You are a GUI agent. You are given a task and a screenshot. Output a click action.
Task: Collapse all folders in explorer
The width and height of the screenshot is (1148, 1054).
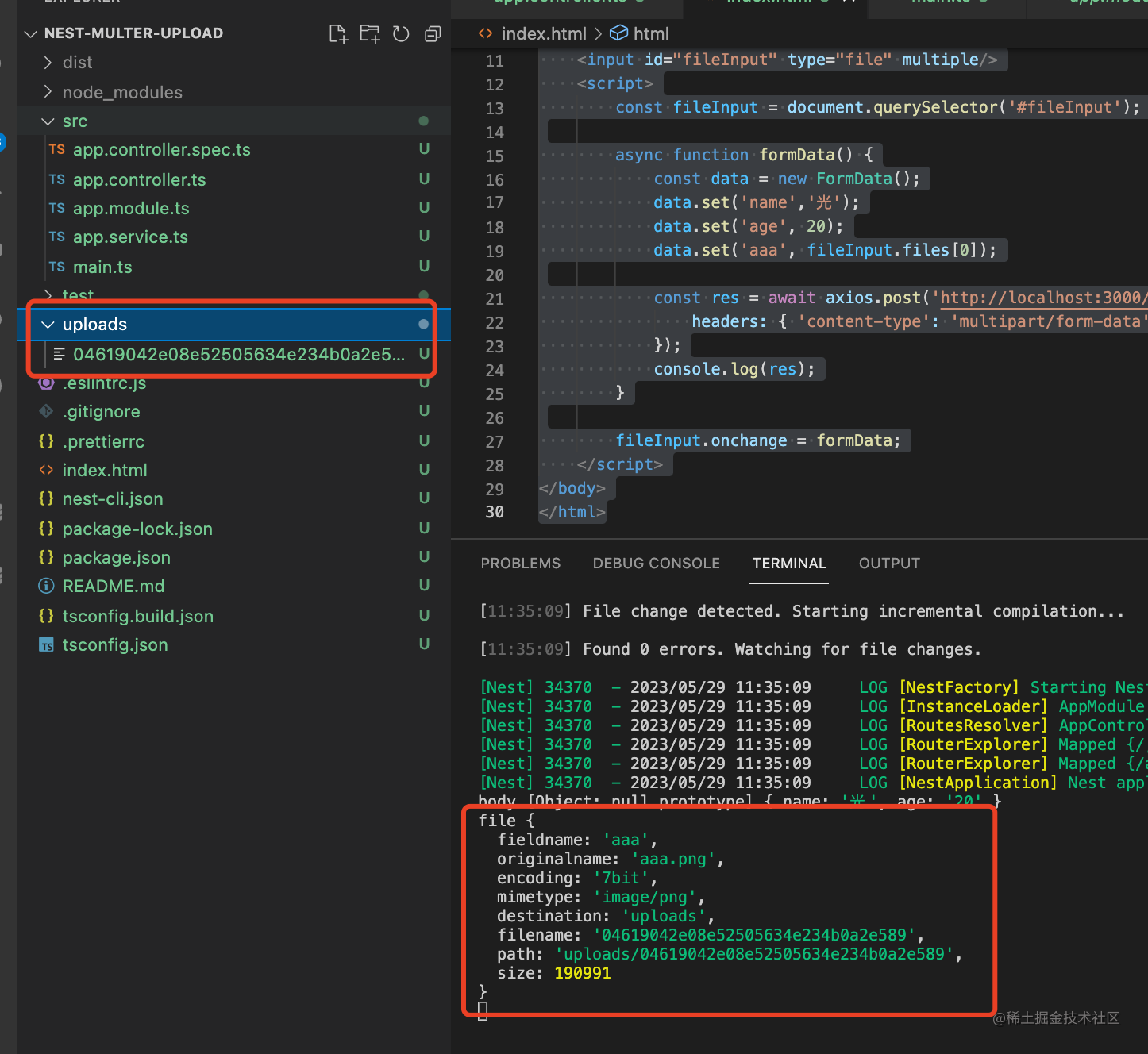tap(433, 33)
